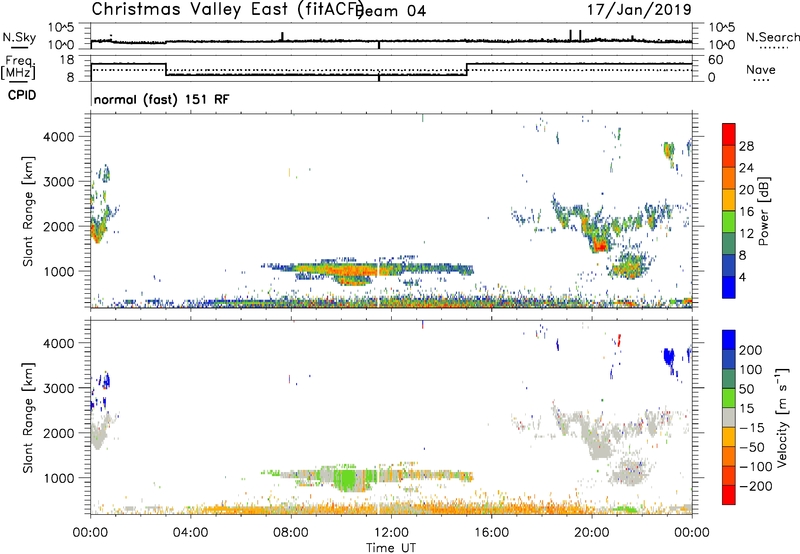The image size is (800, 554).
Task: Click the date '17/Jan/2019'
Action: click(x=639, y=9)
